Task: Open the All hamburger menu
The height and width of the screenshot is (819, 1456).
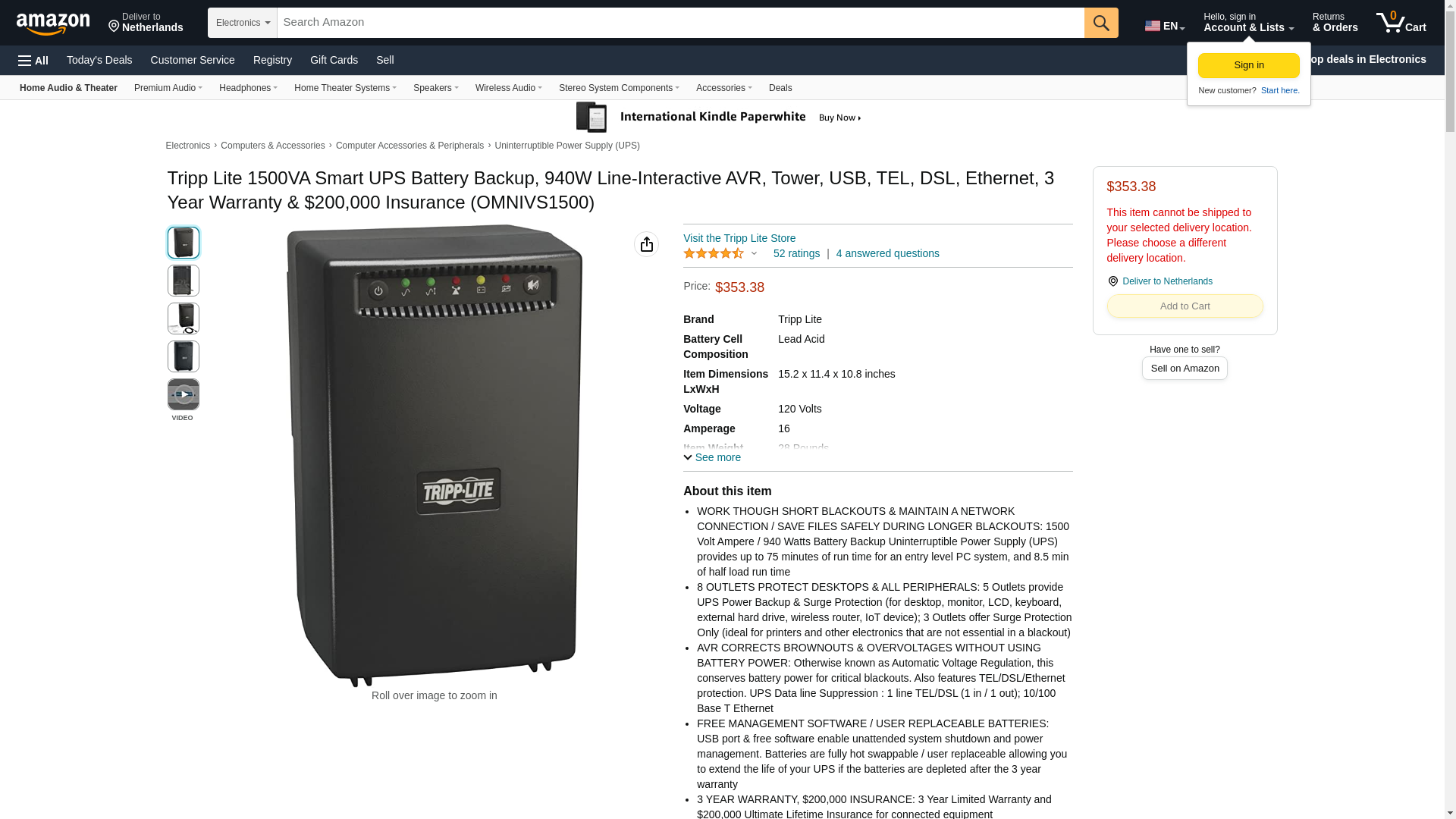Action: pos(33,61)
